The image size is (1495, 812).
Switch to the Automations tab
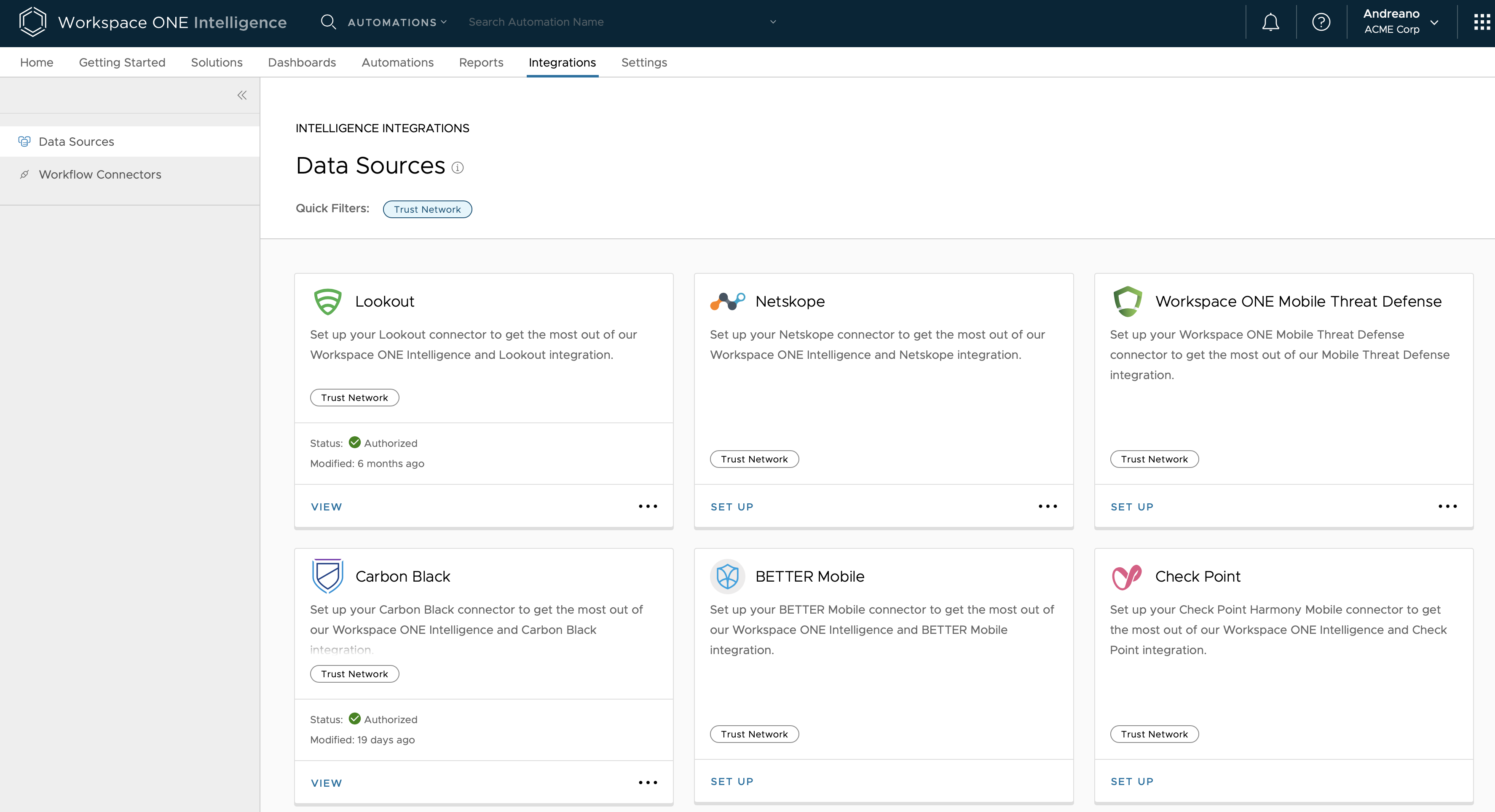pyautogui.click(x=397, y=62)
